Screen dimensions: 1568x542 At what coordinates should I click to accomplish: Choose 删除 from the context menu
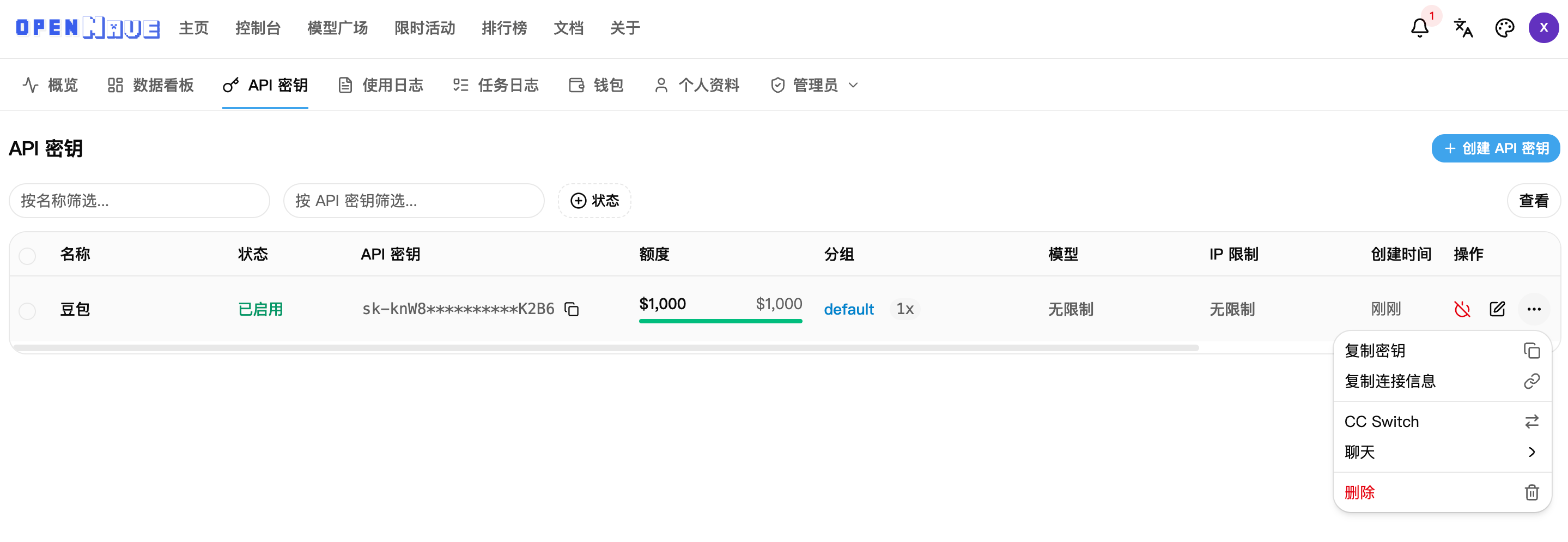click(x=1442, y=492)
